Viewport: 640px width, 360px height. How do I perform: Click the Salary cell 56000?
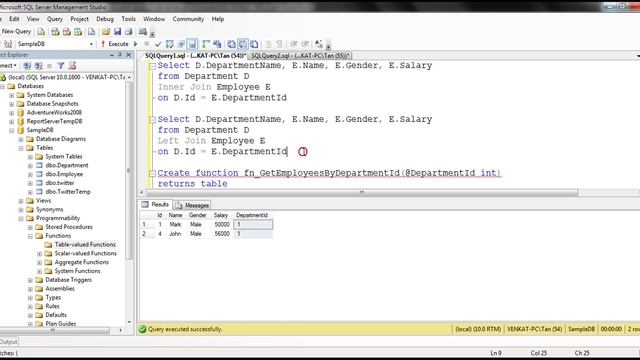(222, 234)
